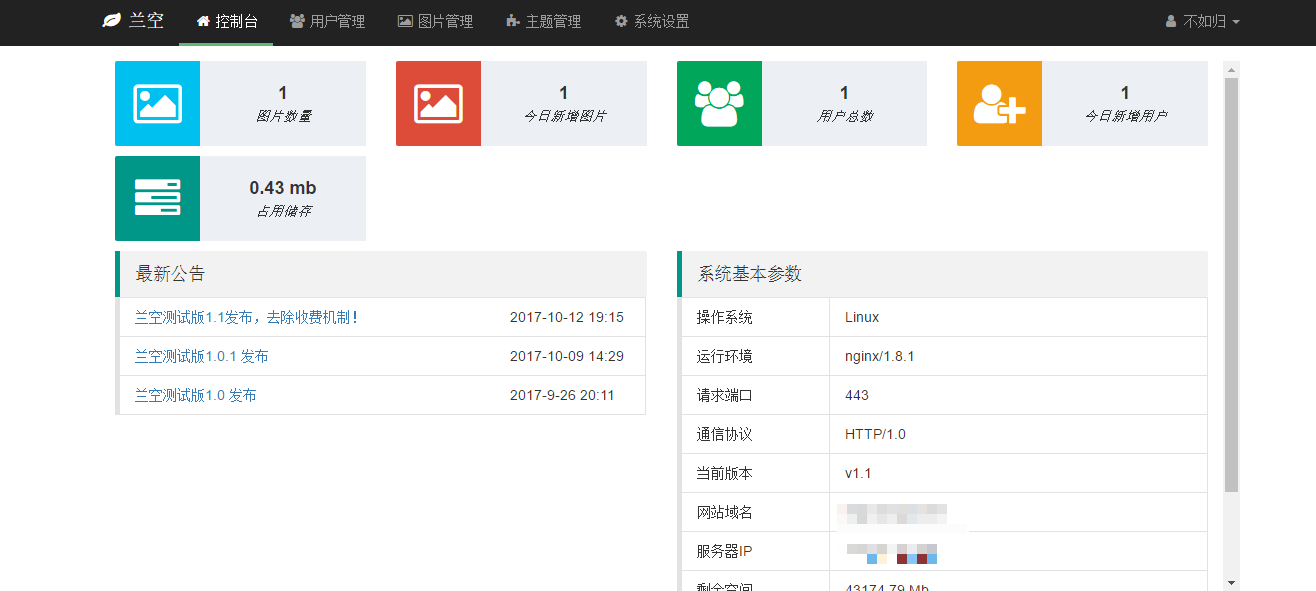The width and height of the screenshot is (1316, 591).
Task: Click the 占用储存 label
Action: click(x=283, y=211)
